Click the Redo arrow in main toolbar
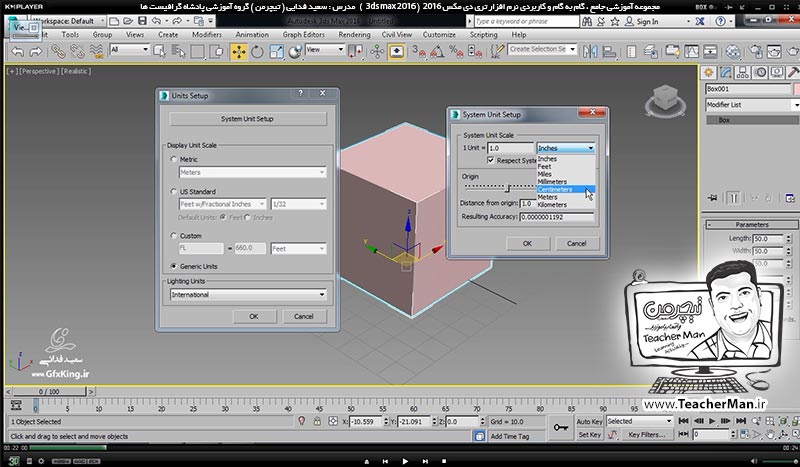This screenshot has width=800, height=467. click(36, 52)
